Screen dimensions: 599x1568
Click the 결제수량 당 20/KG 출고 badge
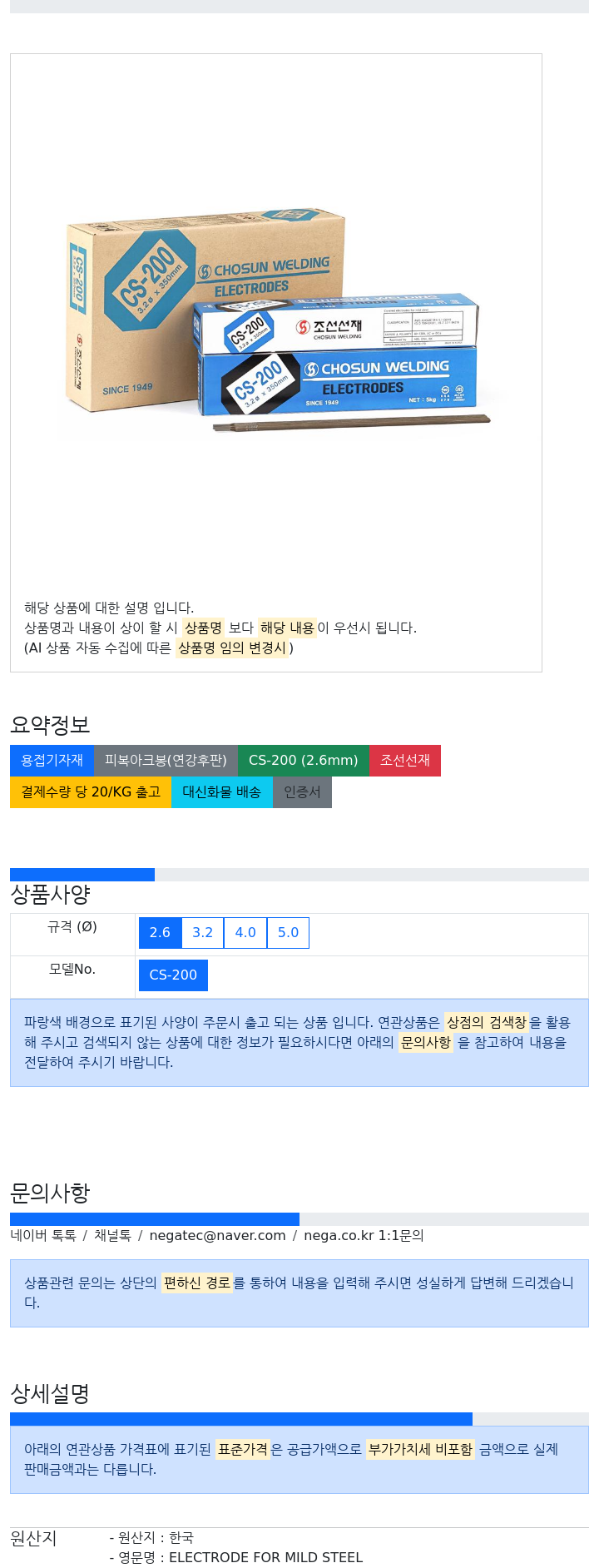pos(91,792)
